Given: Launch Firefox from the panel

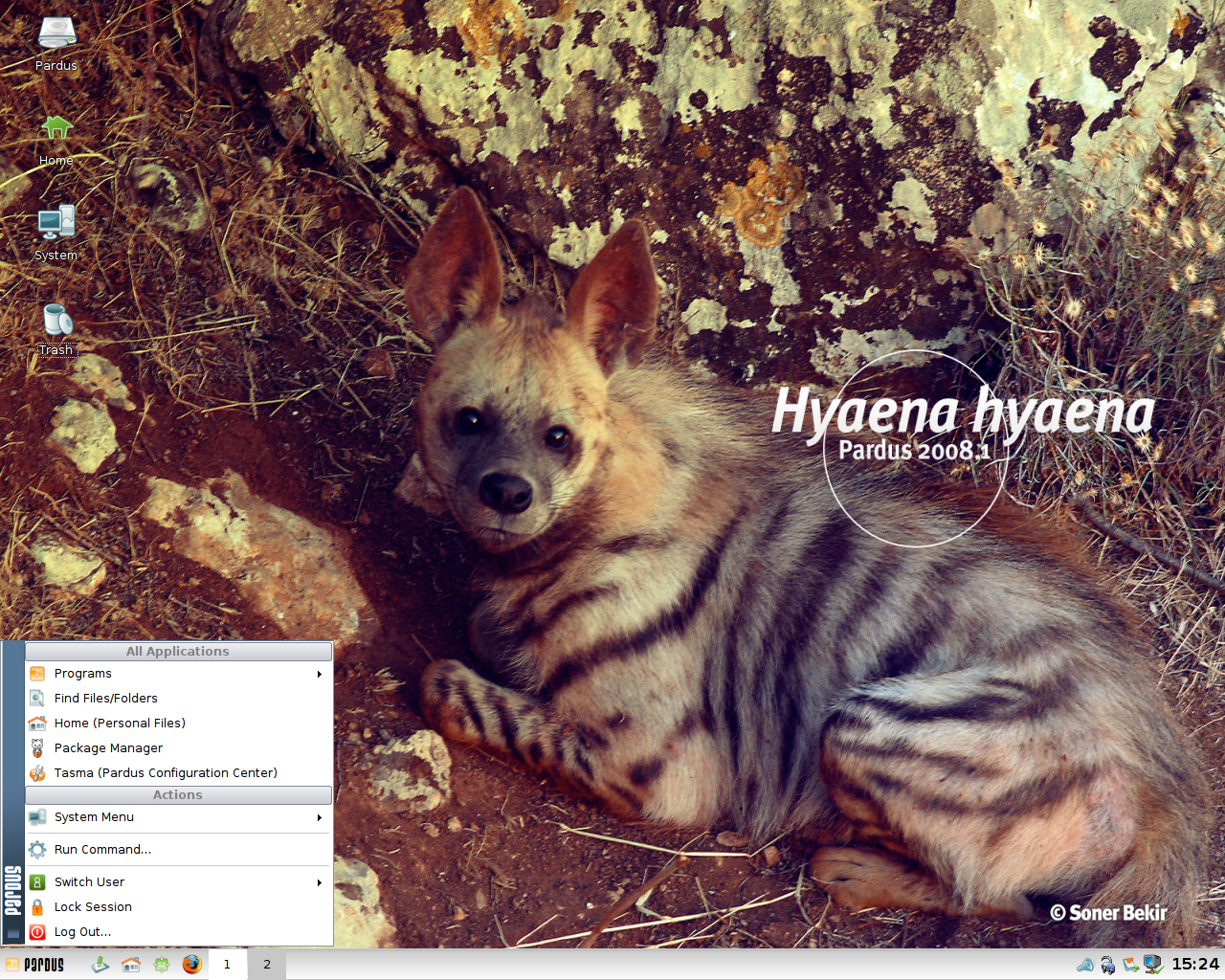Looking at the screenshot, I should click(192, 965).
